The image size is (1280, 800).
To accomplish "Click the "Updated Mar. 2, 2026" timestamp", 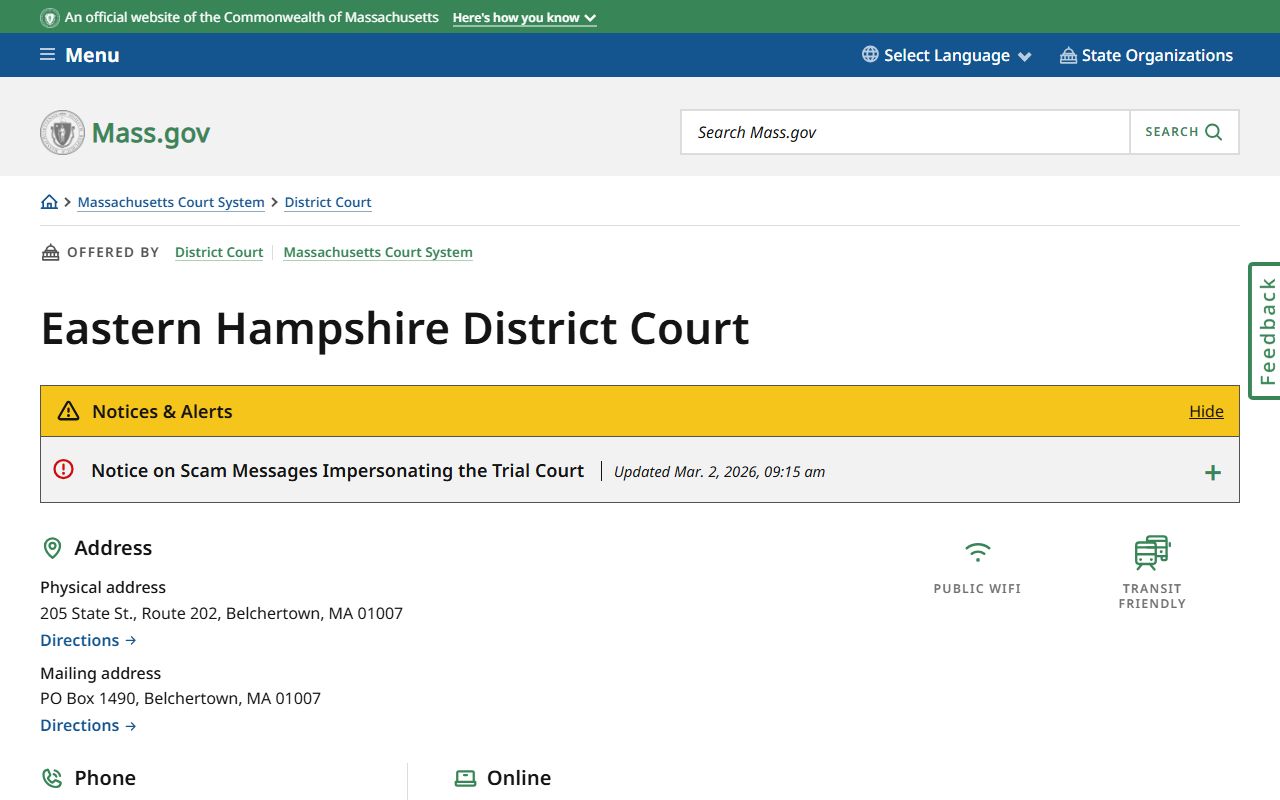I will click(719, 472).
